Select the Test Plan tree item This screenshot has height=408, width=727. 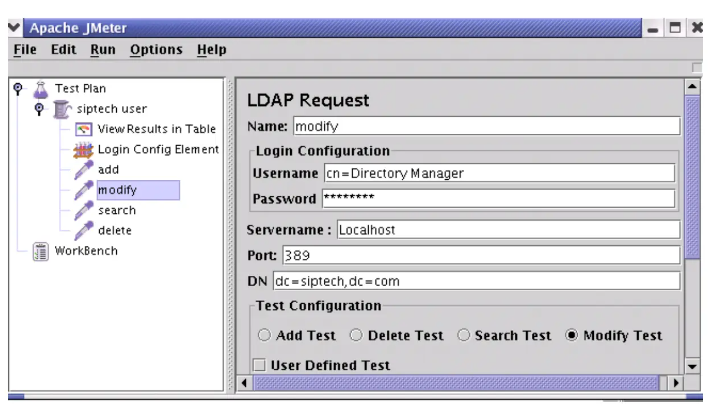(80, 89)
